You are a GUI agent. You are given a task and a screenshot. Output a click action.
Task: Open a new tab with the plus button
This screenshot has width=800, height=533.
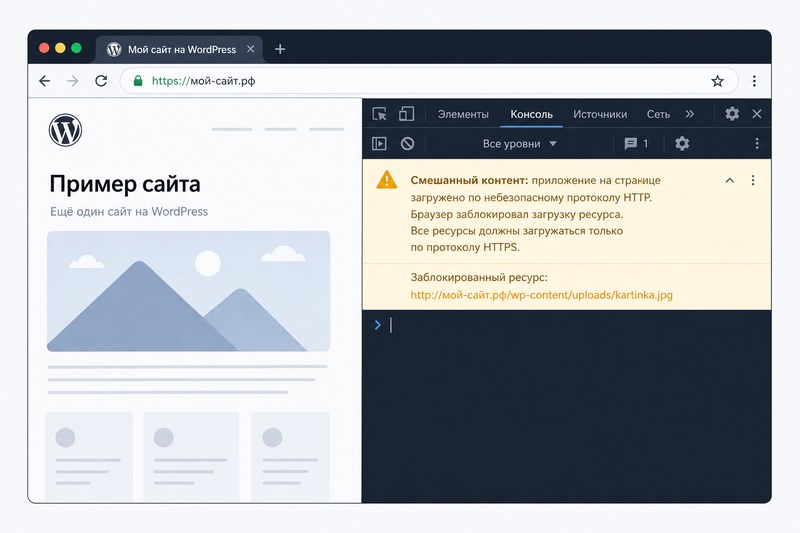click(x=280, y=49)
